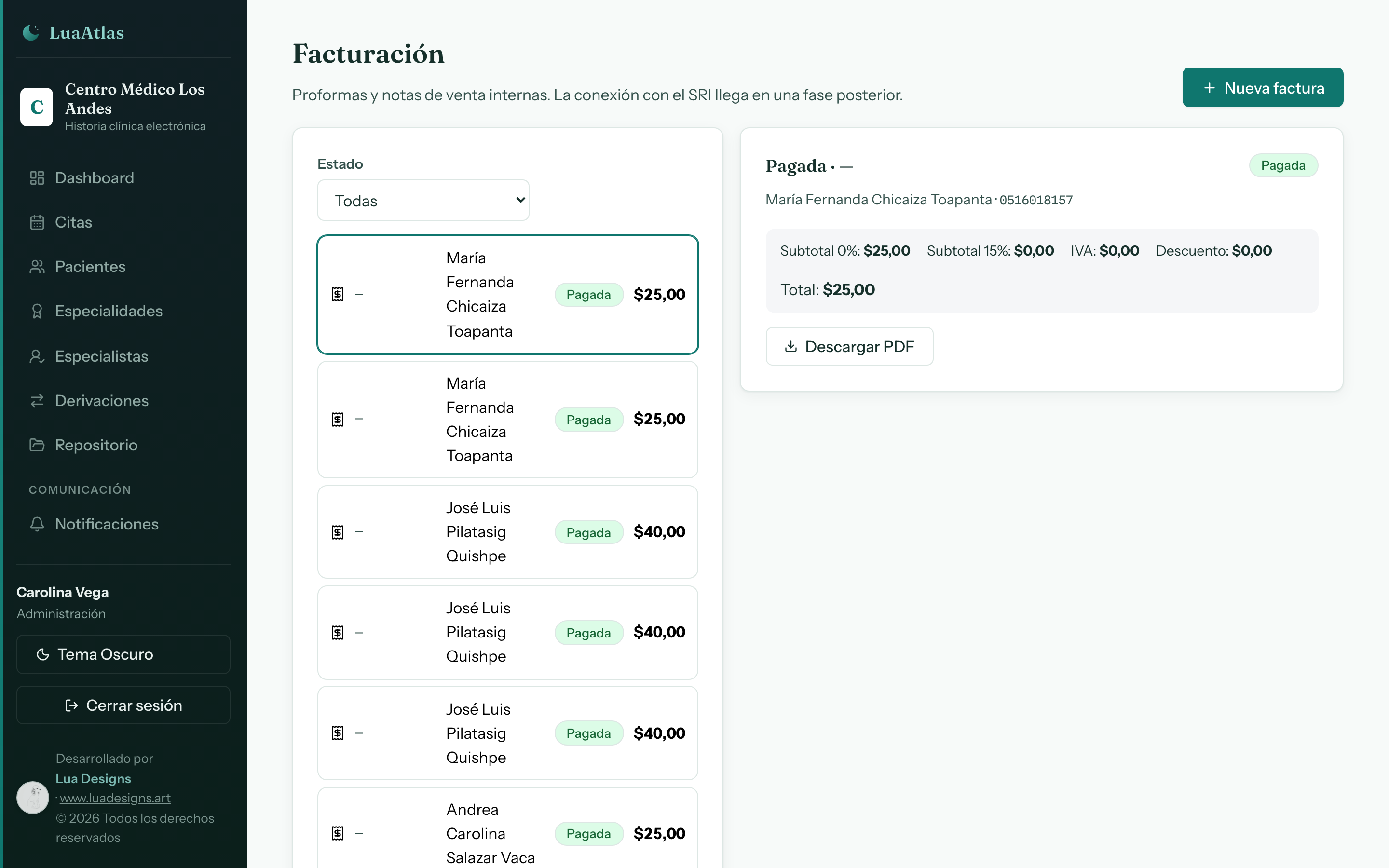1389x868 pixels.
Task: Open the Especialistas page
Action: click(123, 356)
